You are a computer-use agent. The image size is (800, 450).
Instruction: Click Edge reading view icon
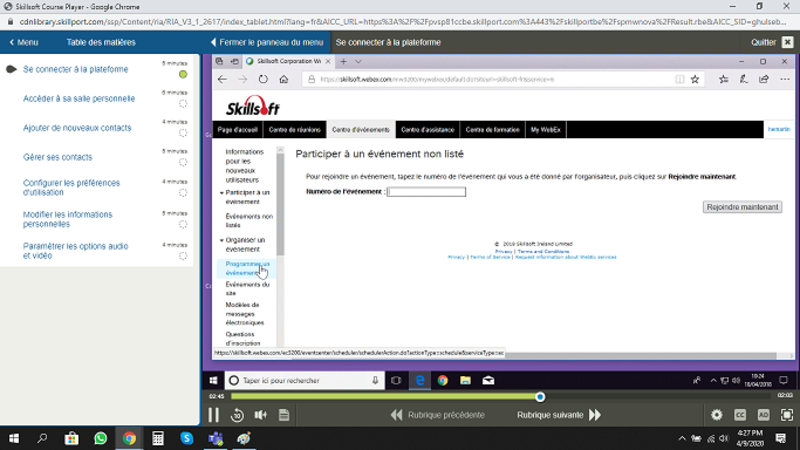tap(680, 80)
